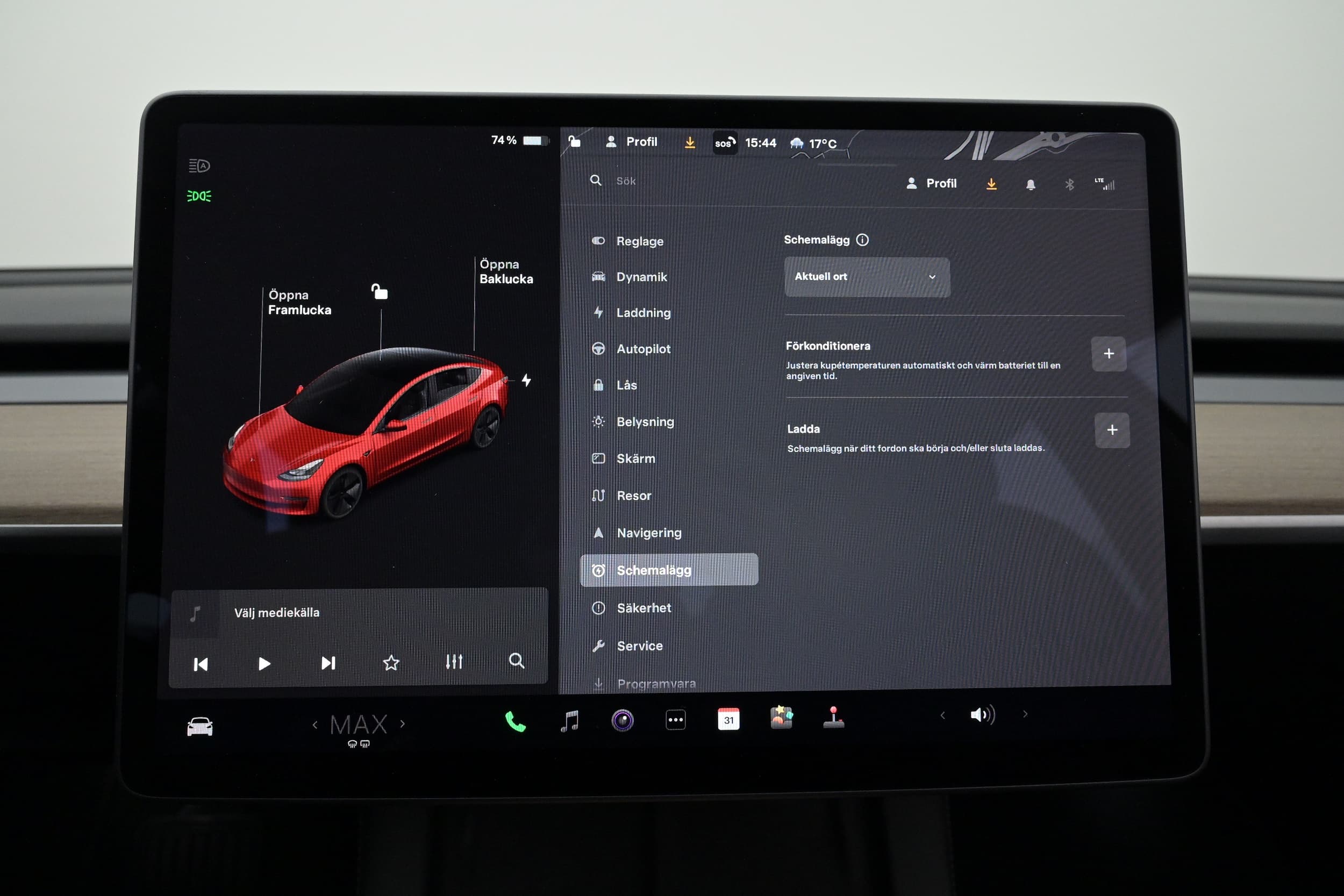This screenshot has width=1344, height=896.
Task: Open Profil dropdown in settings header
Action: tap(932, 183)
